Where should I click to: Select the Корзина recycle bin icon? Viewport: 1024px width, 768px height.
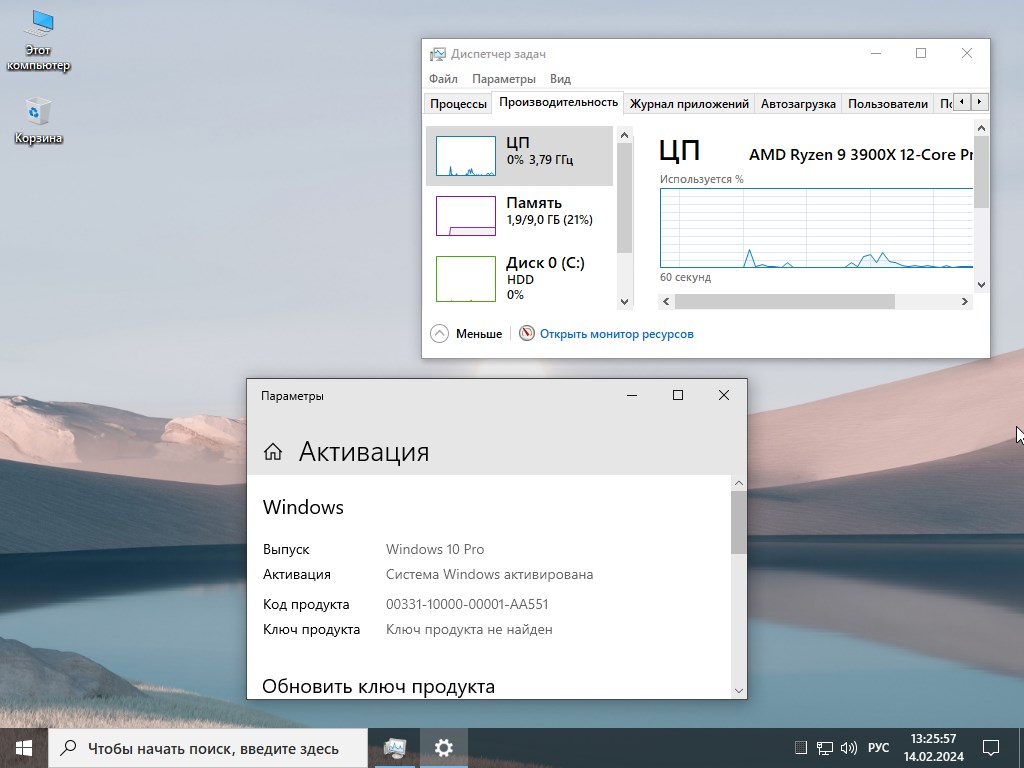click(x=38, y=121)
